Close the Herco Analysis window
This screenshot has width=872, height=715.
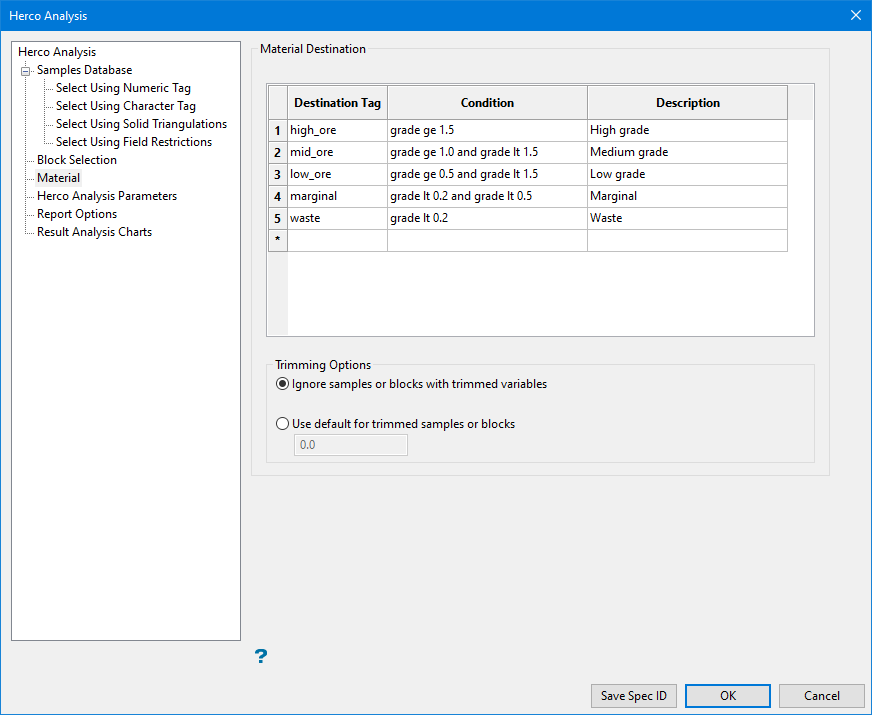coord(856,16)
